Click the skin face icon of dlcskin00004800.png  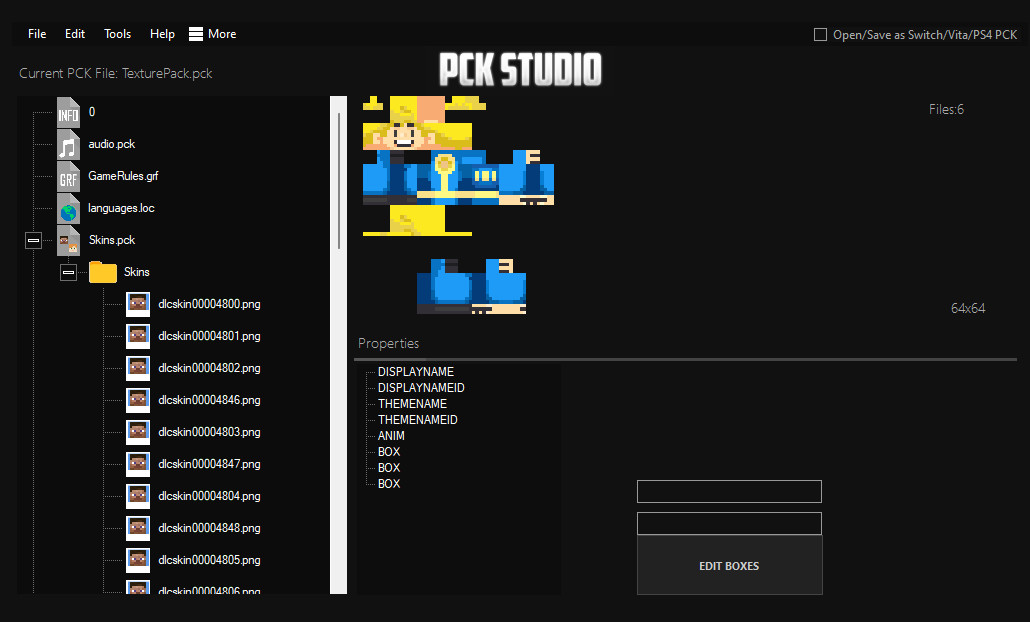(x=138, y=303)
